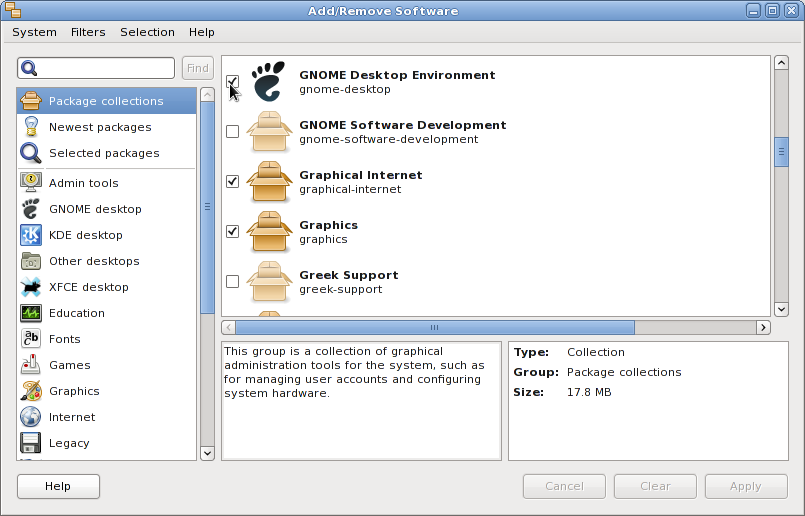The width and height of the screenshot is (805, 516).
Task: Click the application icon in title bar
Action: [x=13, y=10]
